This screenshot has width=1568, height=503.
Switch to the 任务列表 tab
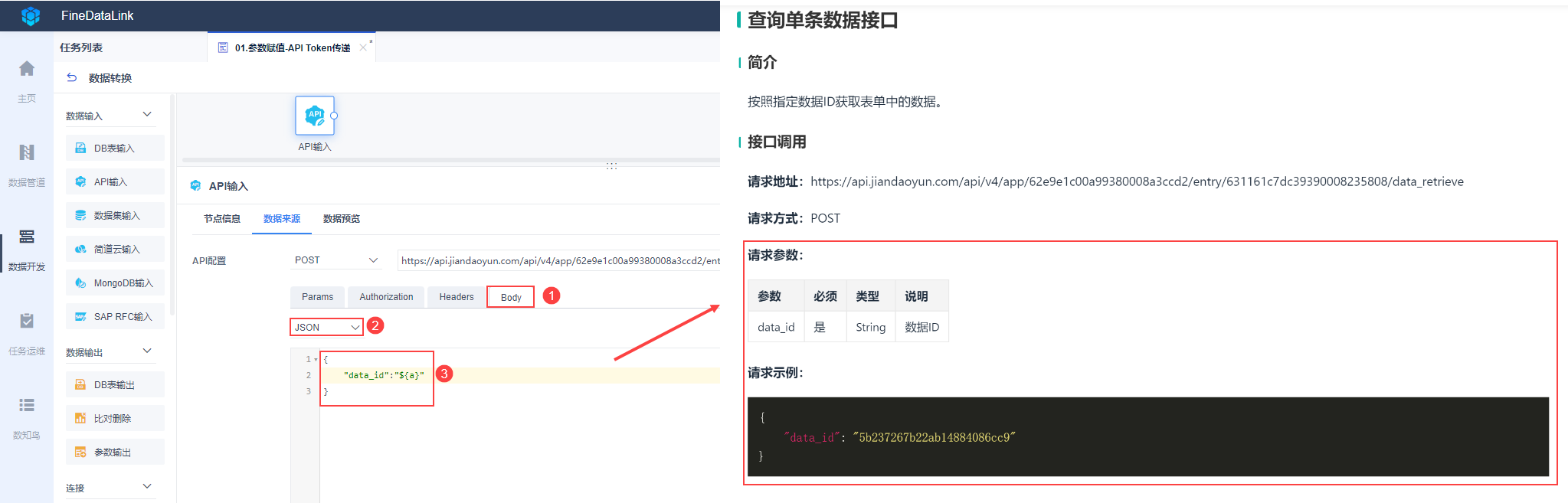(81, 47)
